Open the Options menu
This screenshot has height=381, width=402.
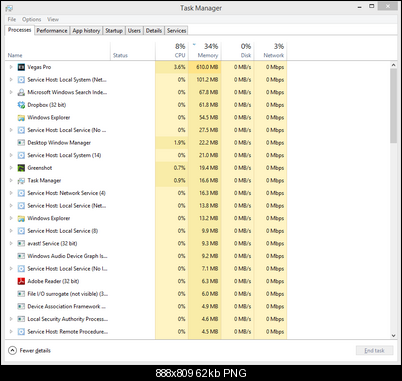tap(32, 19)
